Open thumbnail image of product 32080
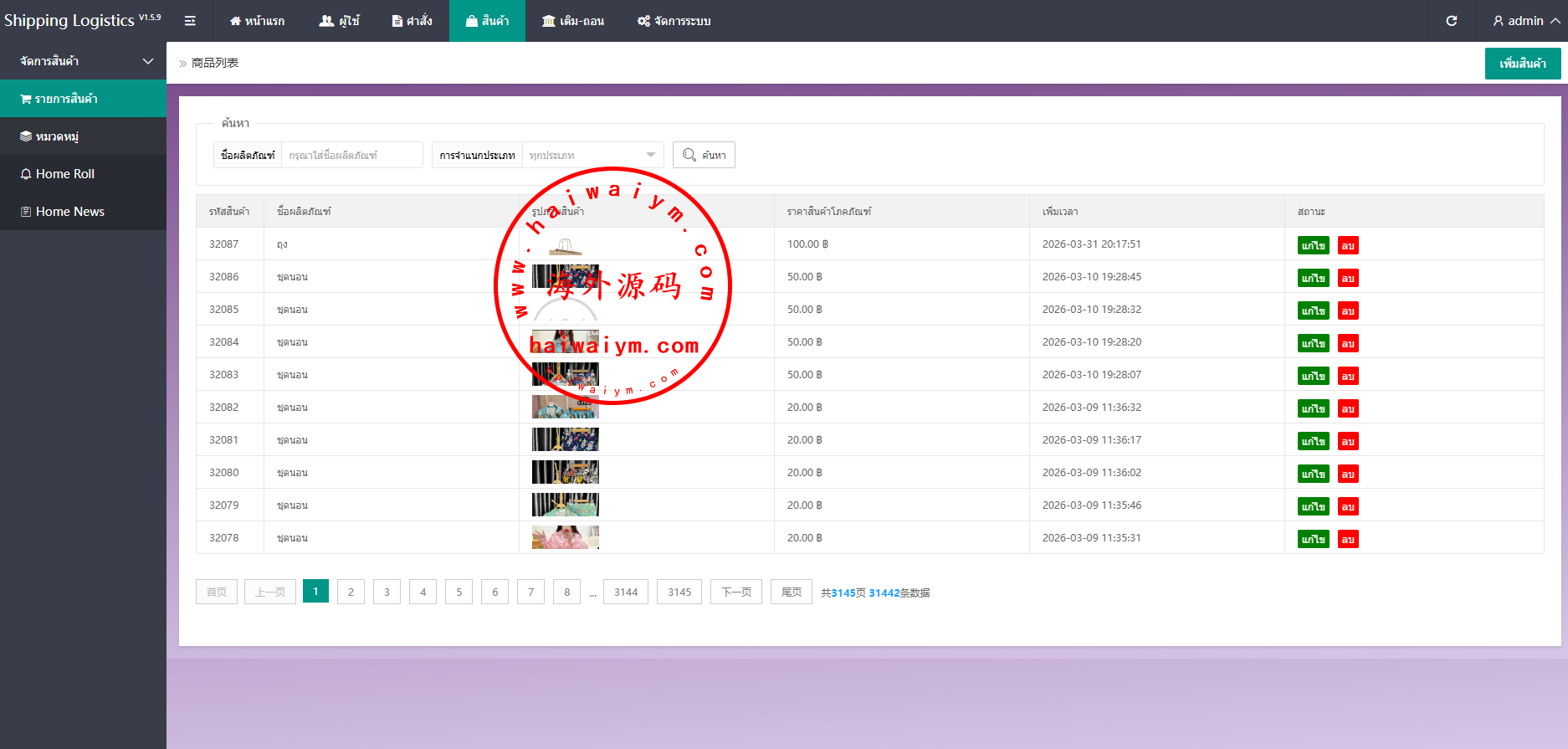 [566, 472]
